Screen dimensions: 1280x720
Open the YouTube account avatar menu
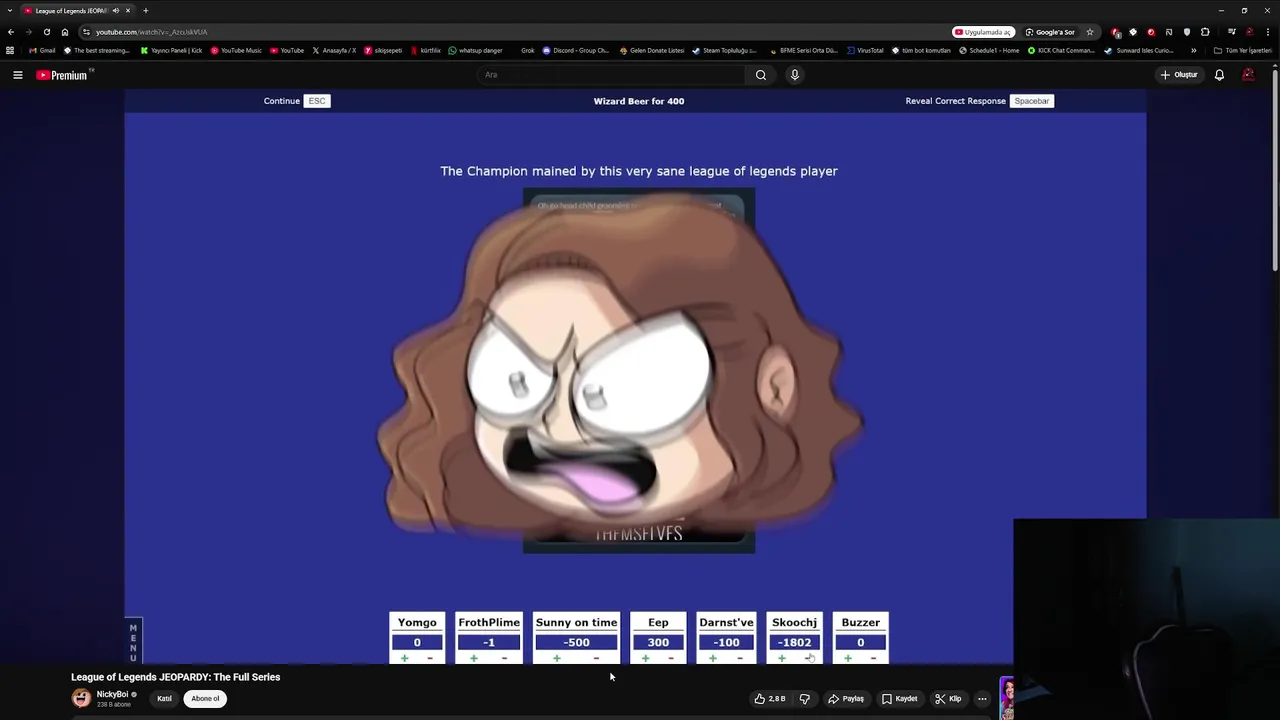click(1248, 75)
